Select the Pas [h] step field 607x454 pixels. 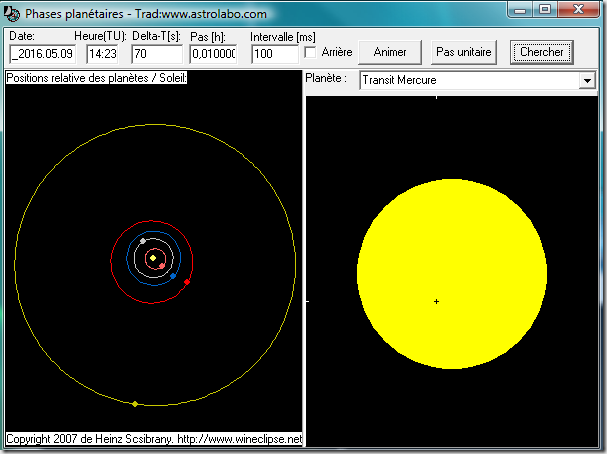click(213, 54)
